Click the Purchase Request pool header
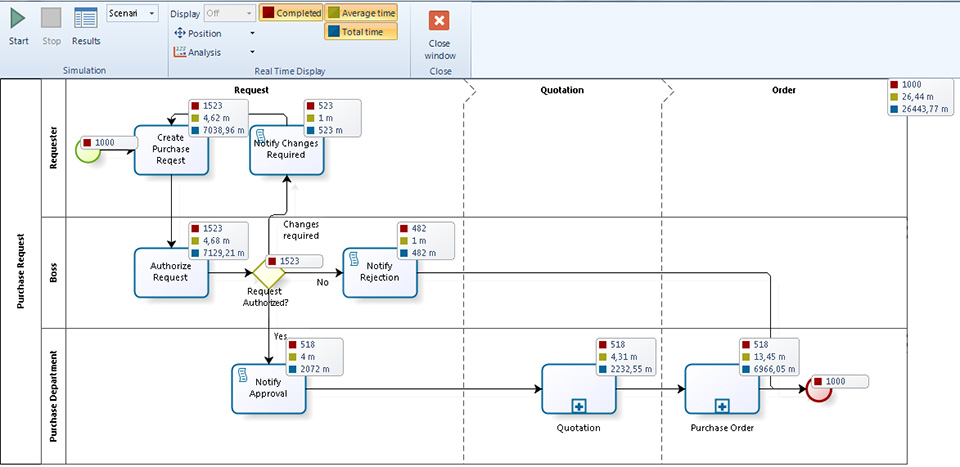The image size is (960, 467). (x=21, y=271)
